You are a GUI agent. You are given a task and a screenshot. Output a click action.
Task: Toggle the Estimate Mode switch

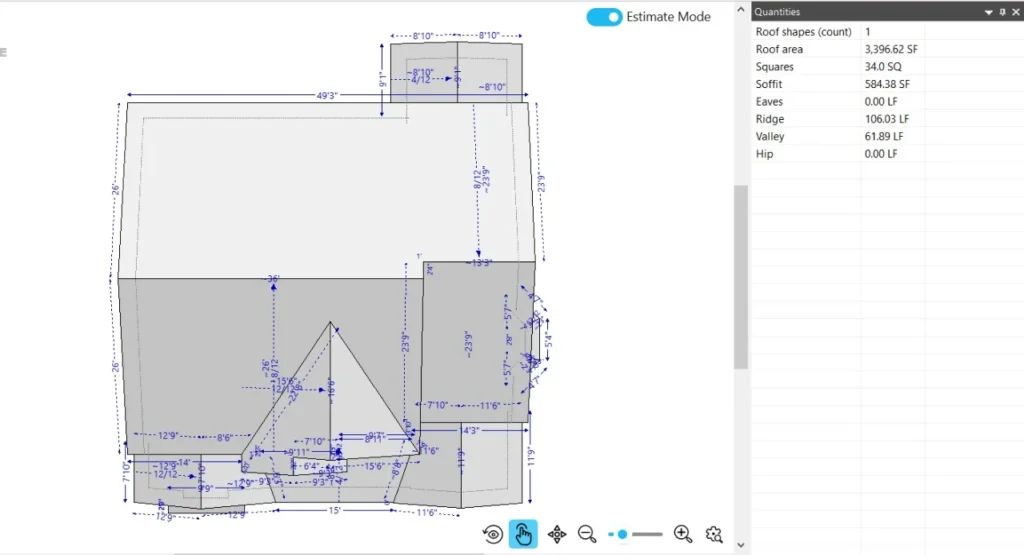604,17
